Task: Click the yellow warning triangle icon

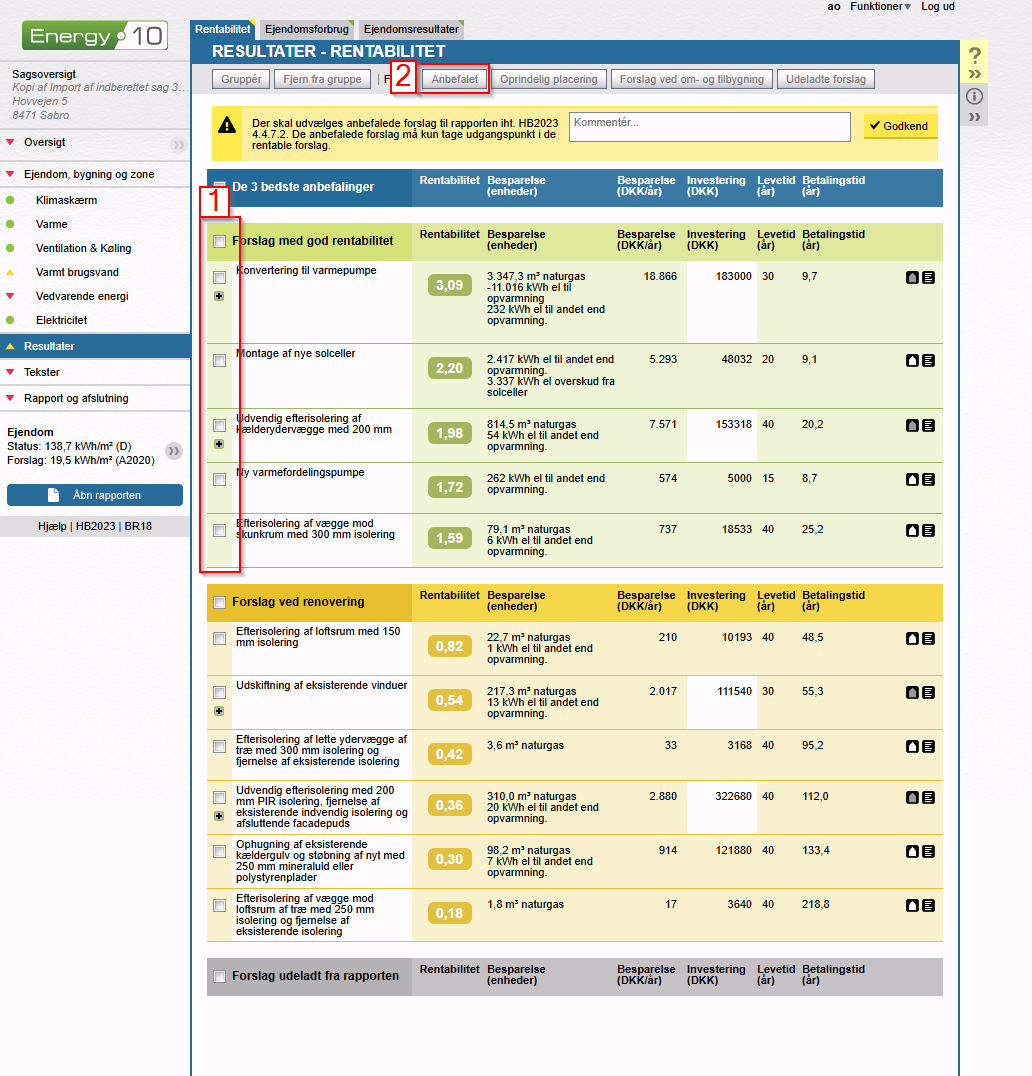Action: [228, 125]
